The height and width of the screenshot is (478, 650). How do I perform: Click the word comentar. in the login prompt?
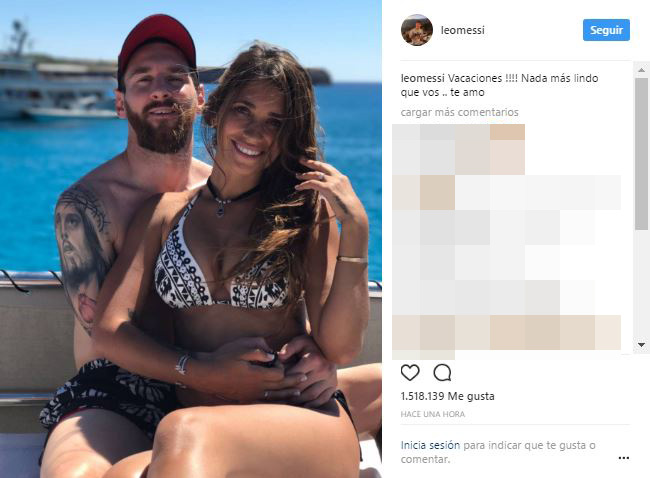click(x=425, y=459)
